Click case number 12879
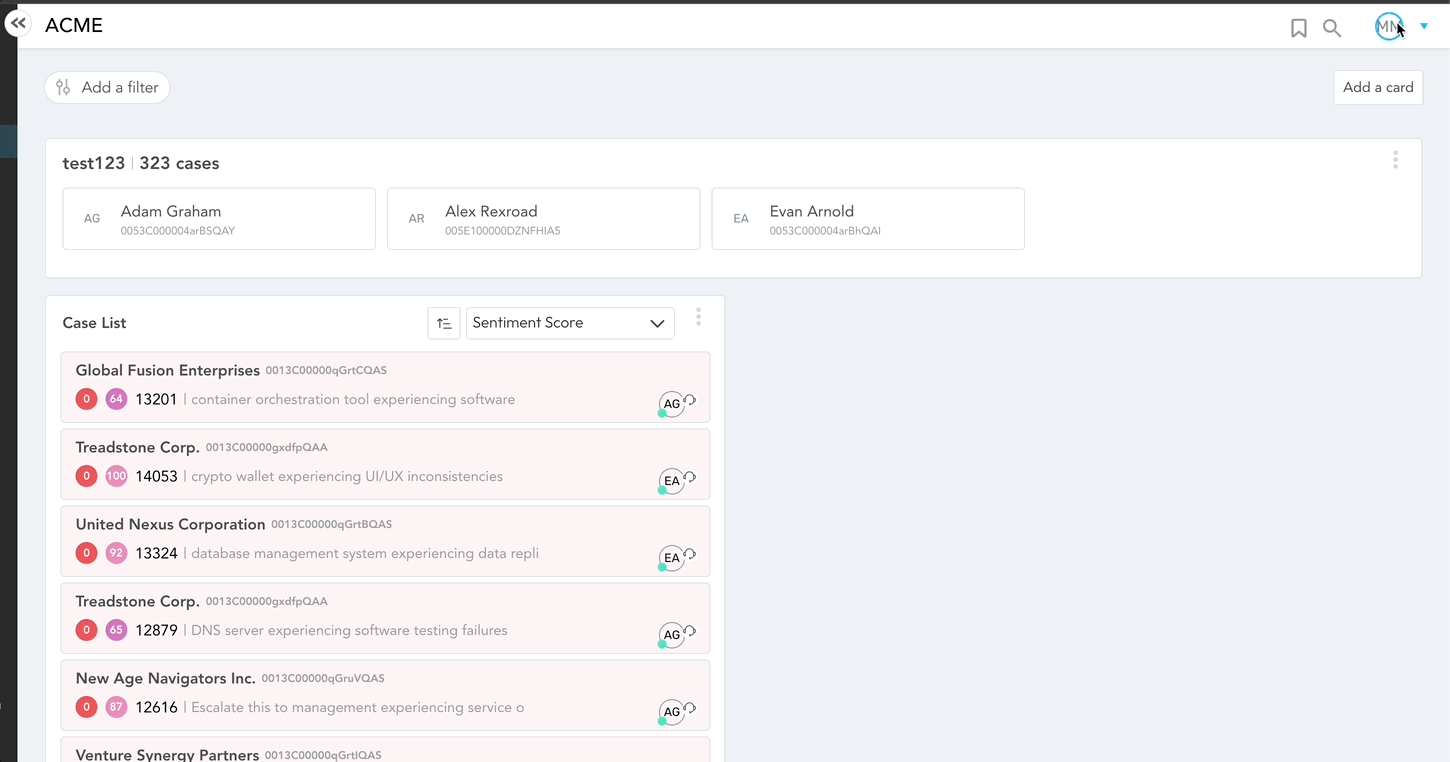 tap(156, 630)
